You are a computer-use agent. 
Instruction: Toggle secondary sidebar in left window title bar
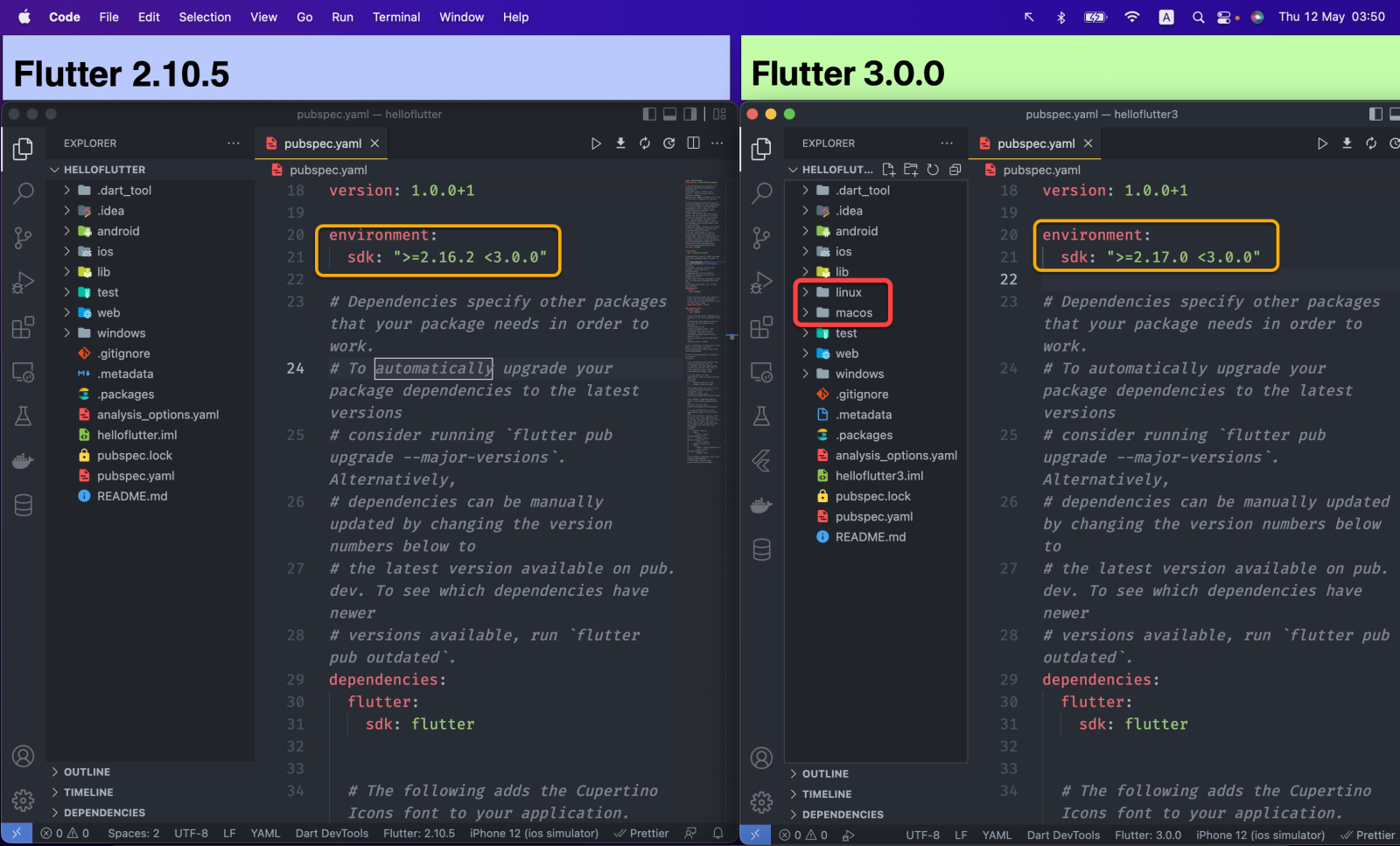[x=690, y=114]
